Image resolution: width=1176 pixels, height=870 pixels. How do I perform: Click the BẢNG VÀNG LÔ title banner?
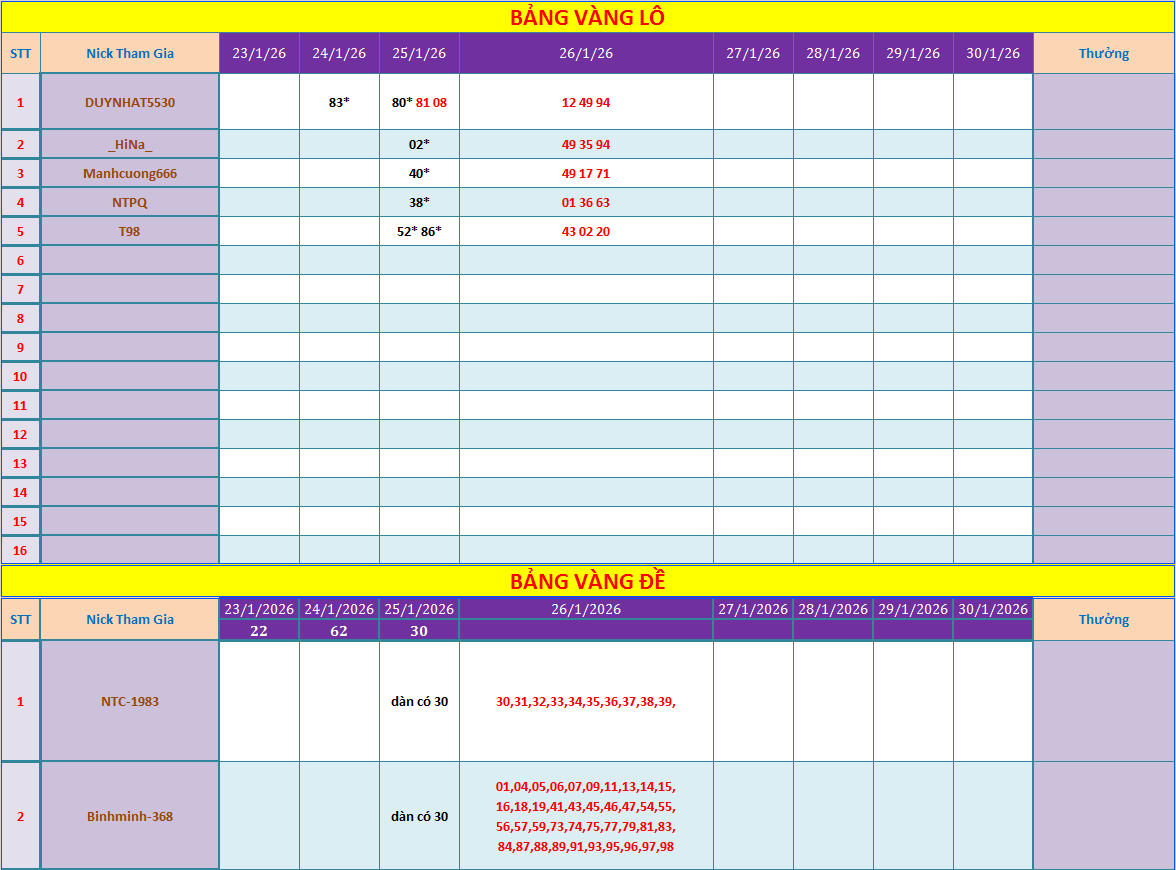coord(587,17)
